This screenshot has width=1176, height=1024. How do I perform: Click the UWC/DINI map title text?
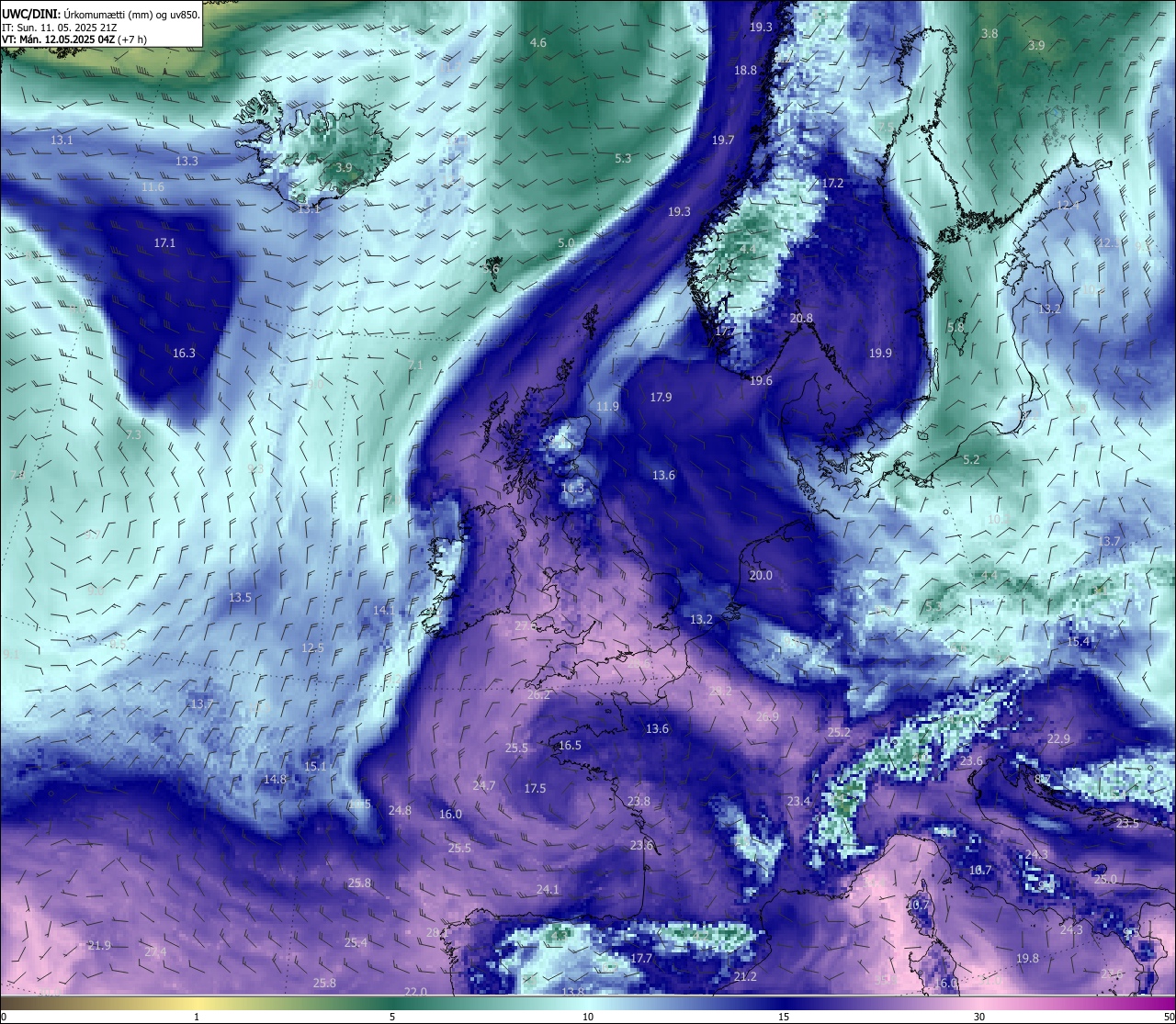(x=101, y=14)
